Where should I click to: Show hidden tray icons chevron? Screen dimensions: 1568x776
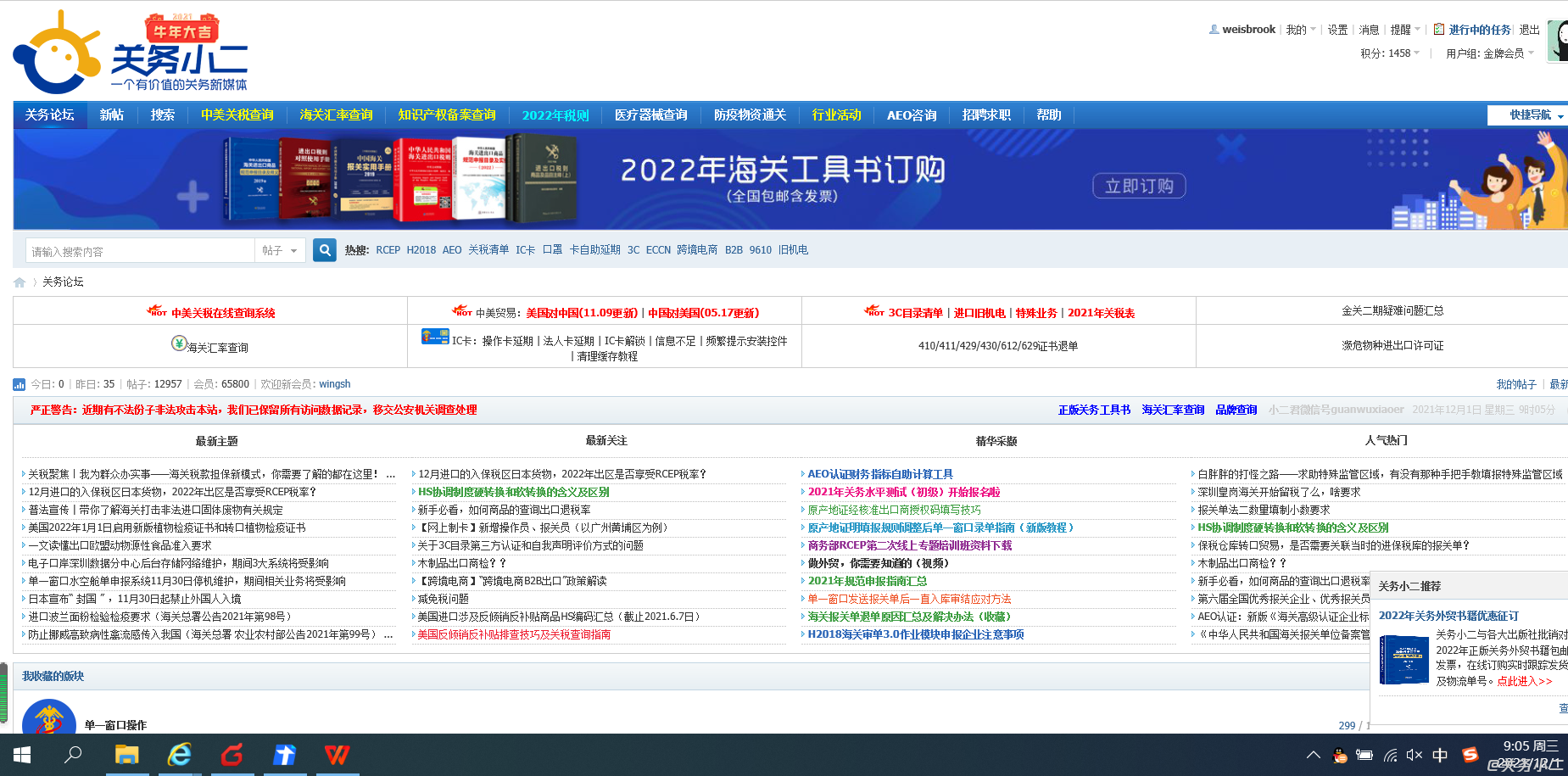[1314, 755]
